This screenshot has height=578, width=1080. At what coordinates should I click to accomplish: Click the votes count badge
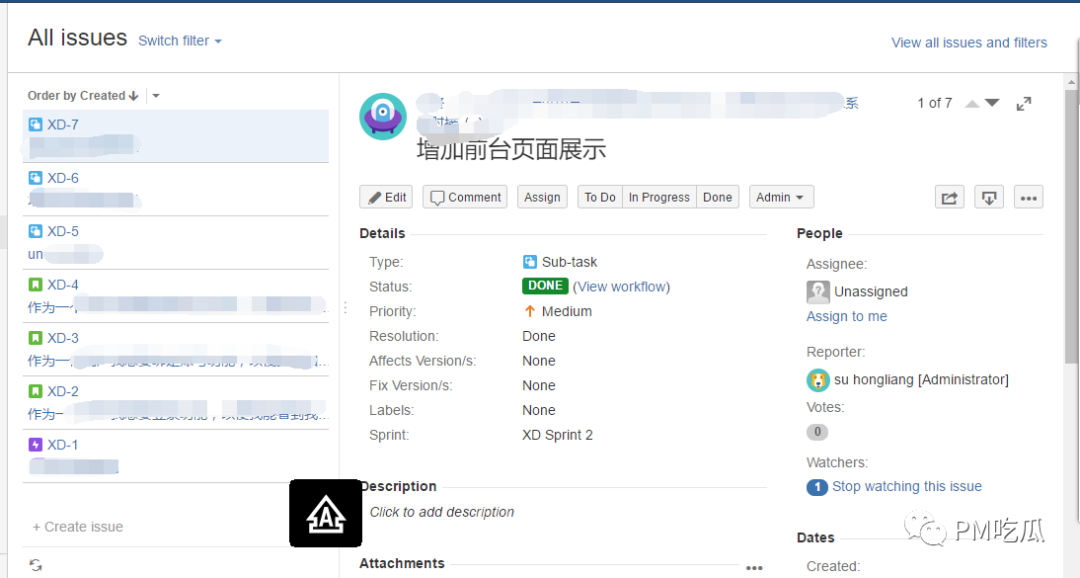[817, 432]
